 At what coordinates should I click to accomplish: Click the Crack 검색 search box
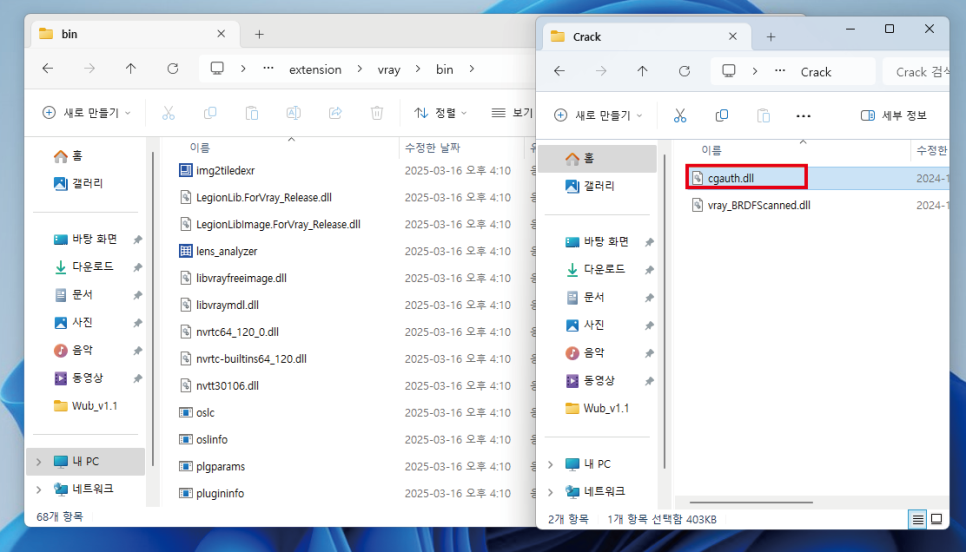point(916,71)
